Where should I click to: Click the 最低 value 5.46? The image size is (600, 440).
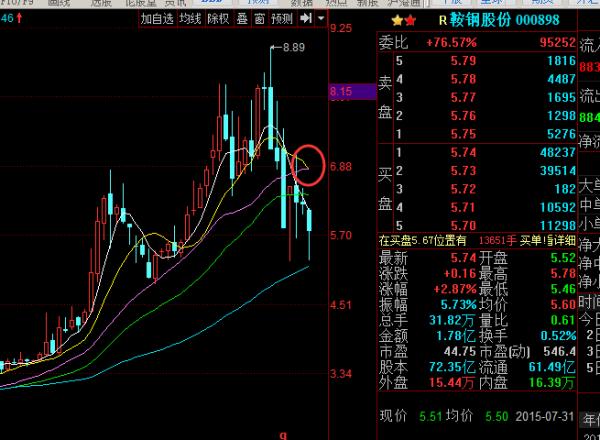coord(563,289)
